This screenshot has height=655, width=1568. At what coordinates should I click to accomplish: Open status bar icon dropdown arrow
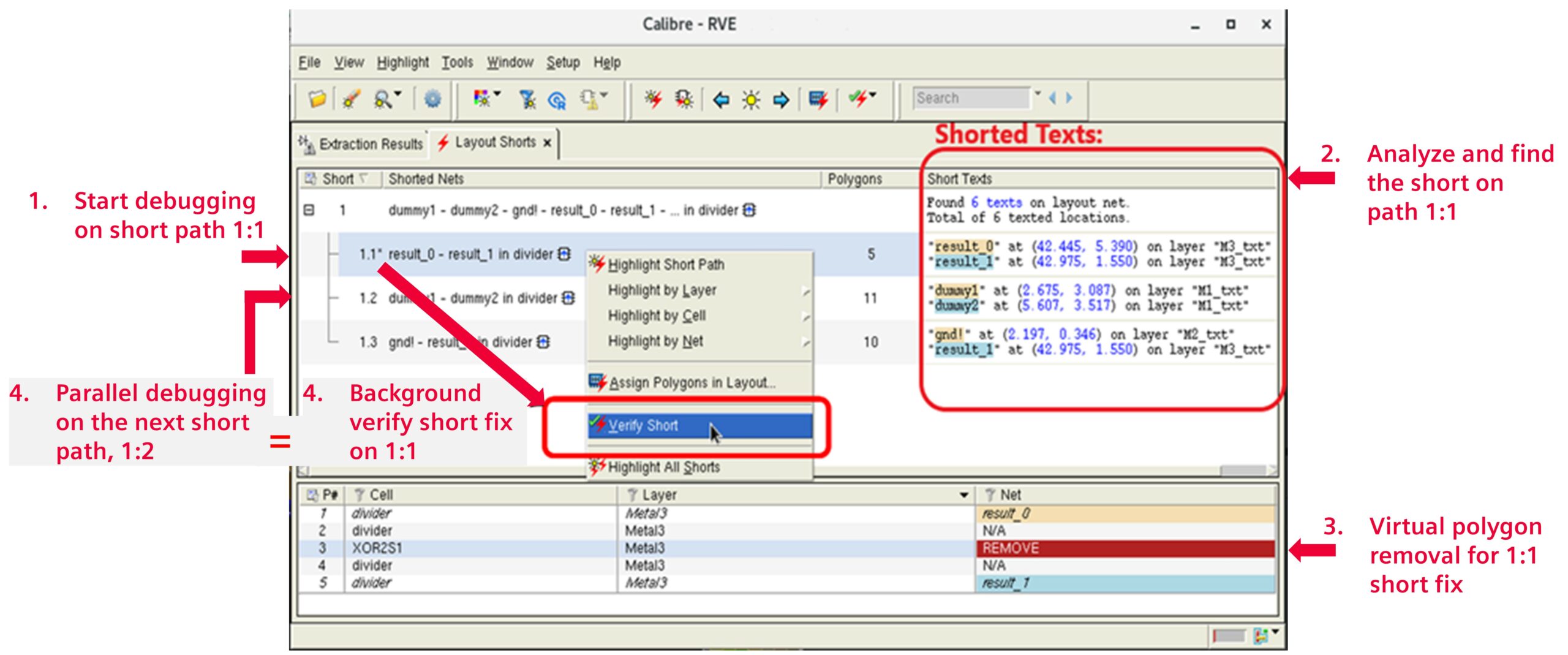coord(1275,631)
